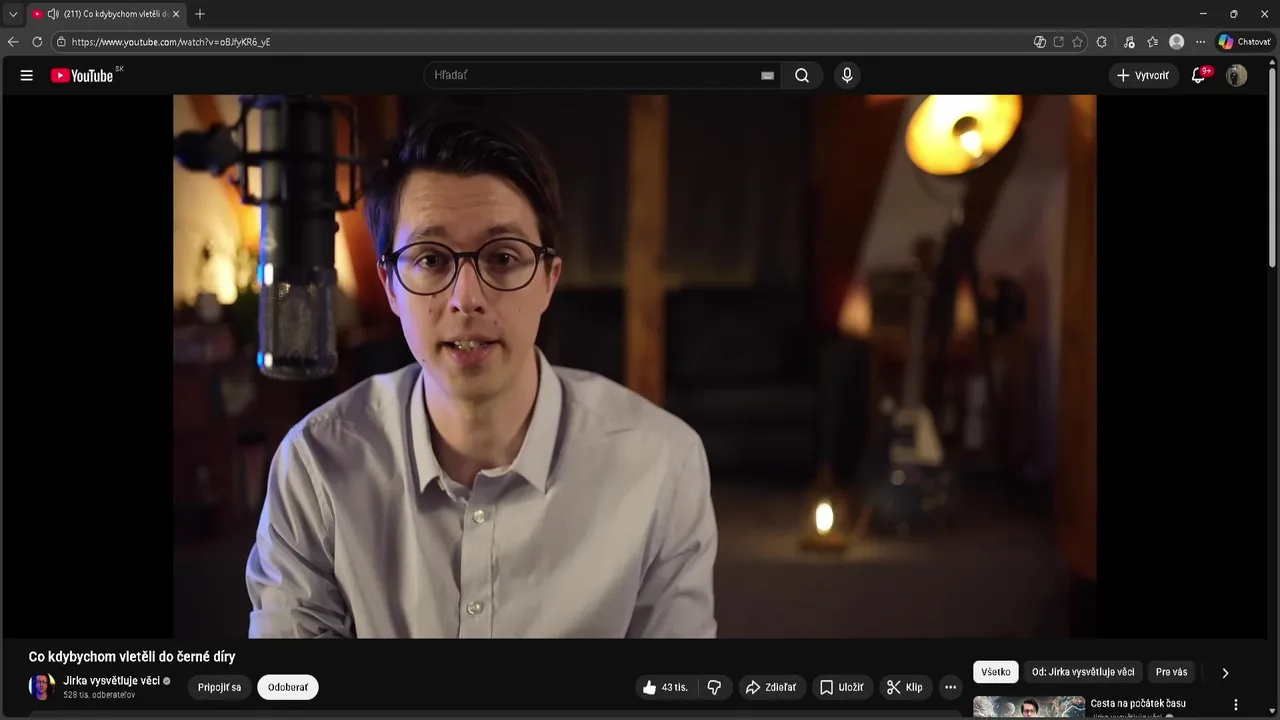View site information lock icon

click(x=61, y=42)
